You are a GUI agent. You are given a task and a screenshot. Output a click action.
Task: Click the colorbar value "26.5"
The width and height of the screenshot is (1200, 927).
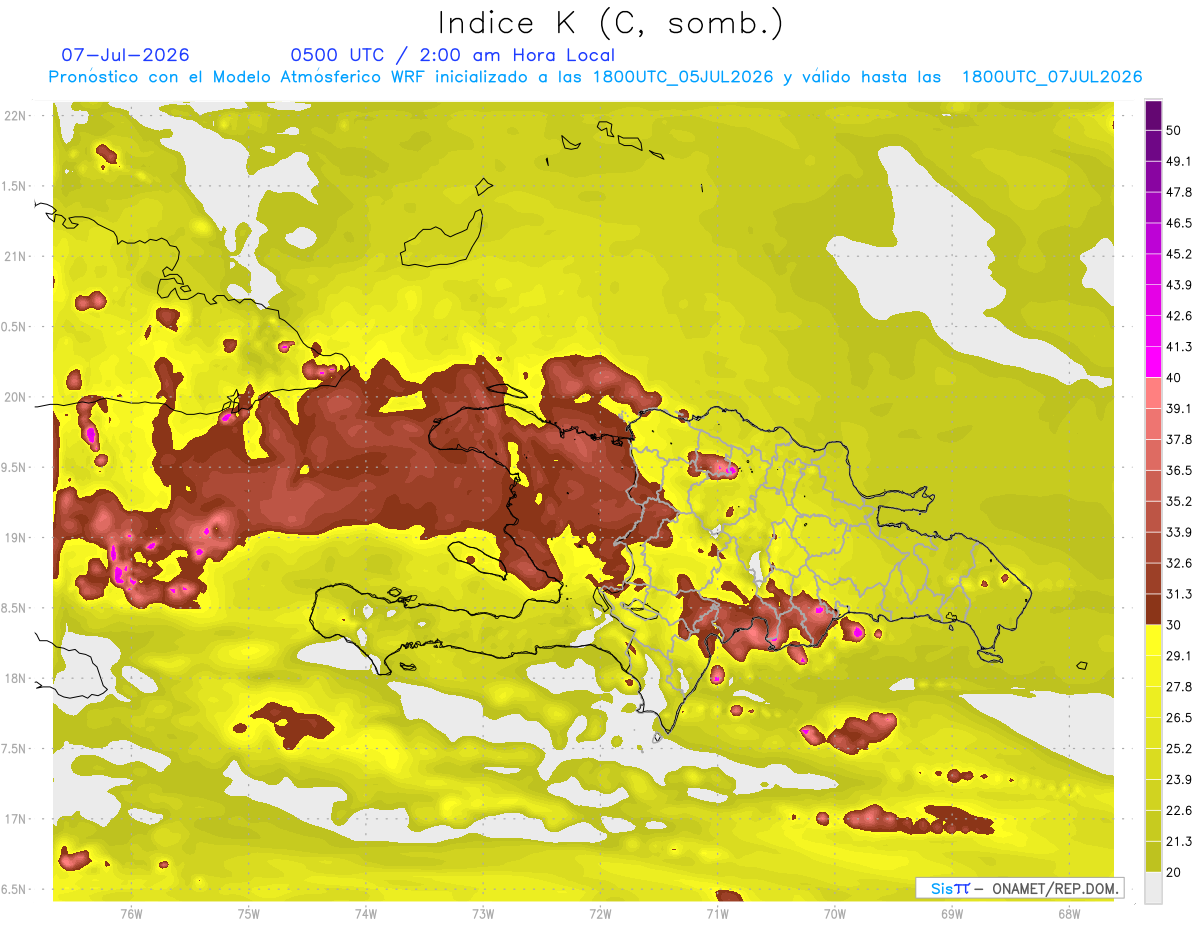click(x=1179, y=718)
